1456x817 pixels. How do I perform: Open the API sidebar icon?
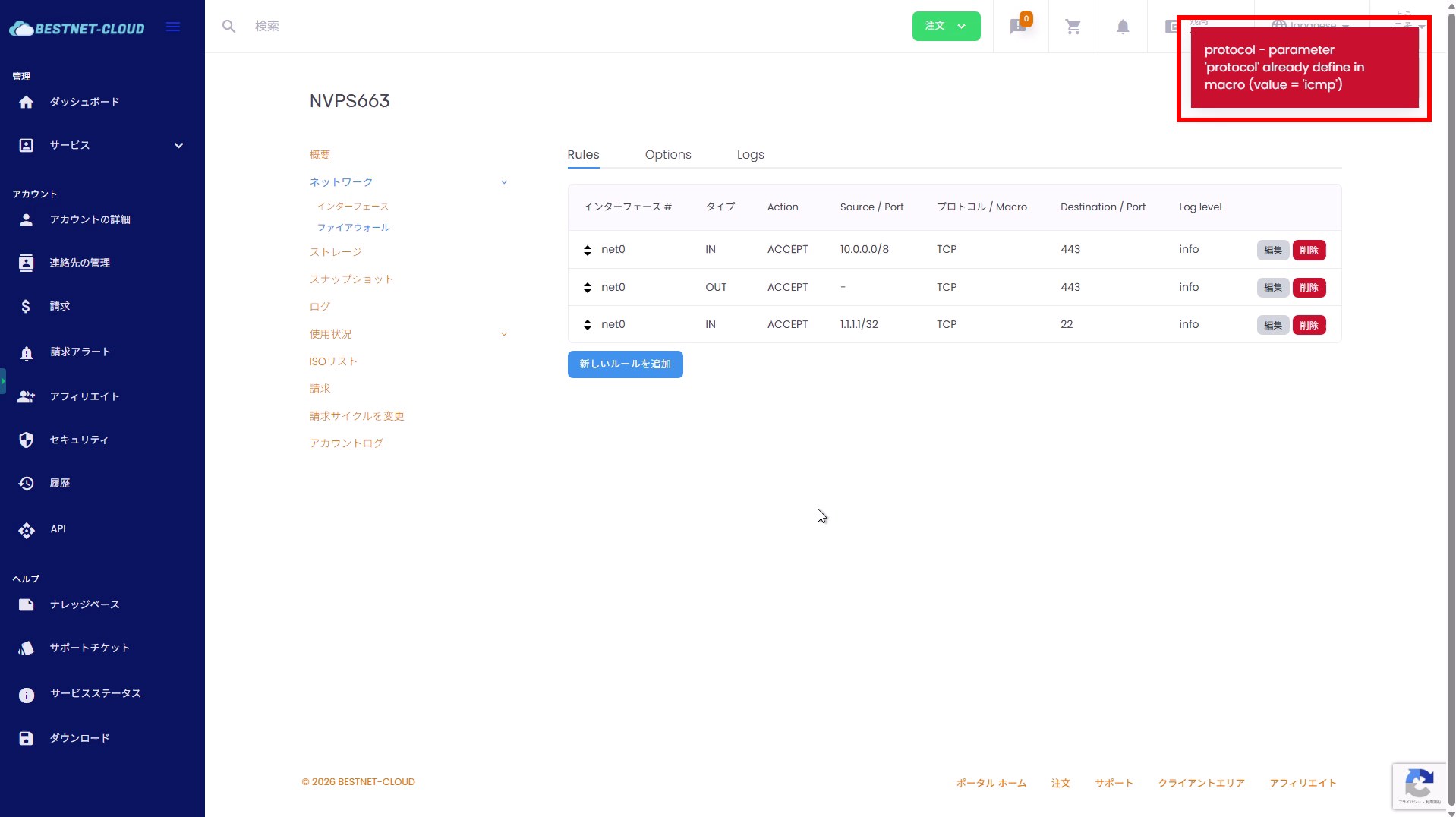click(27, 530)
